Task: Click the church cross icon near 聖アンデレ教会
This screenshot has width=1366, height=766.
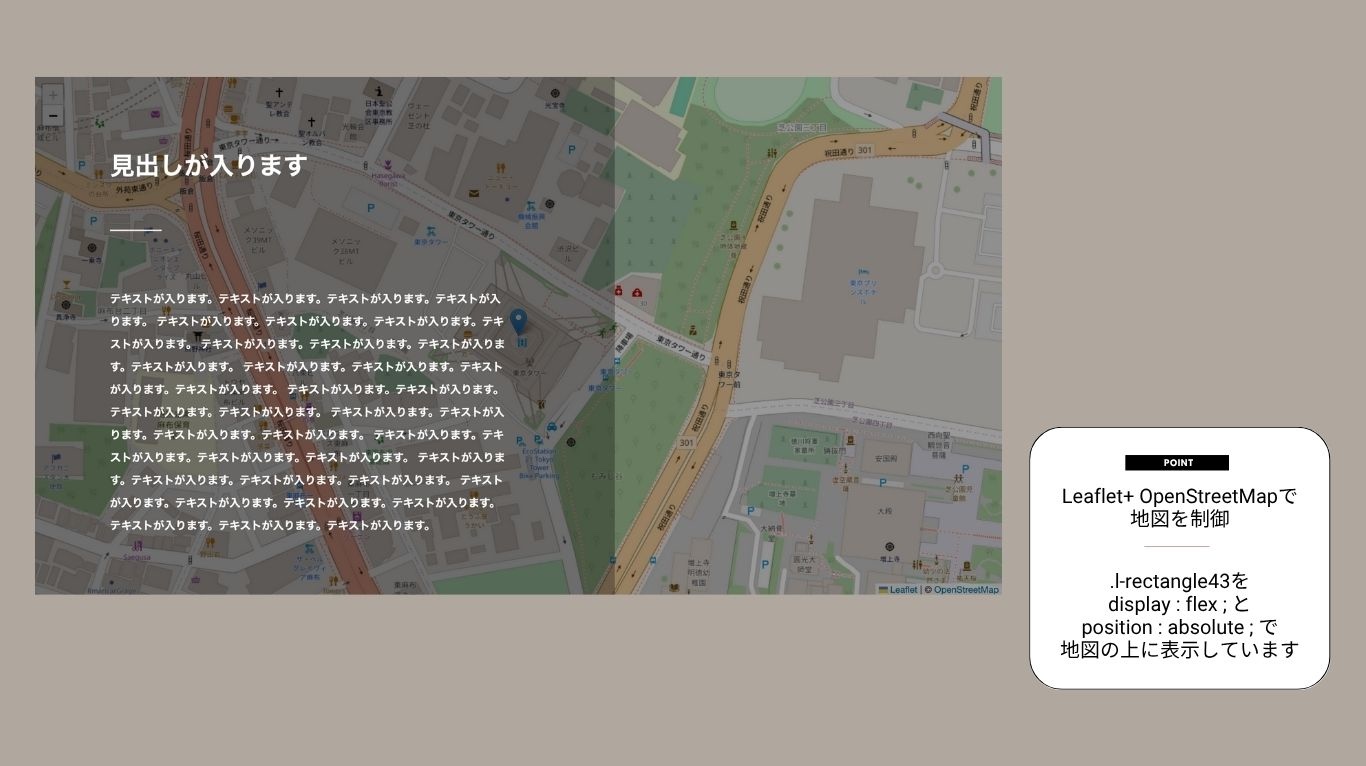Action: (279, 91)
